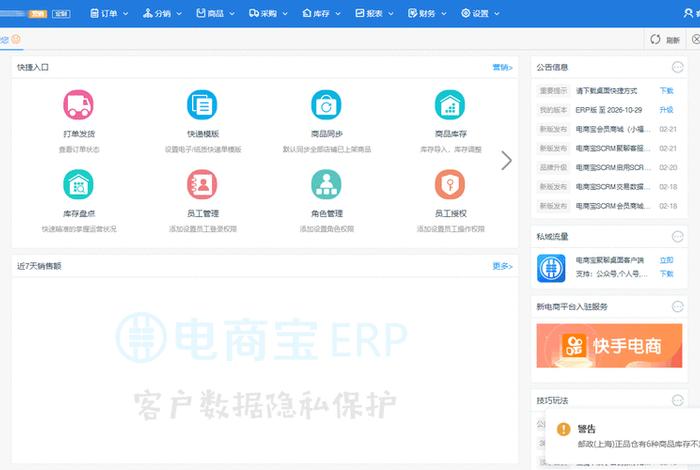700x470 pixels.
Task: Click the 电商宝 blue app logo in 私域流量
Action: pos(551,268)
